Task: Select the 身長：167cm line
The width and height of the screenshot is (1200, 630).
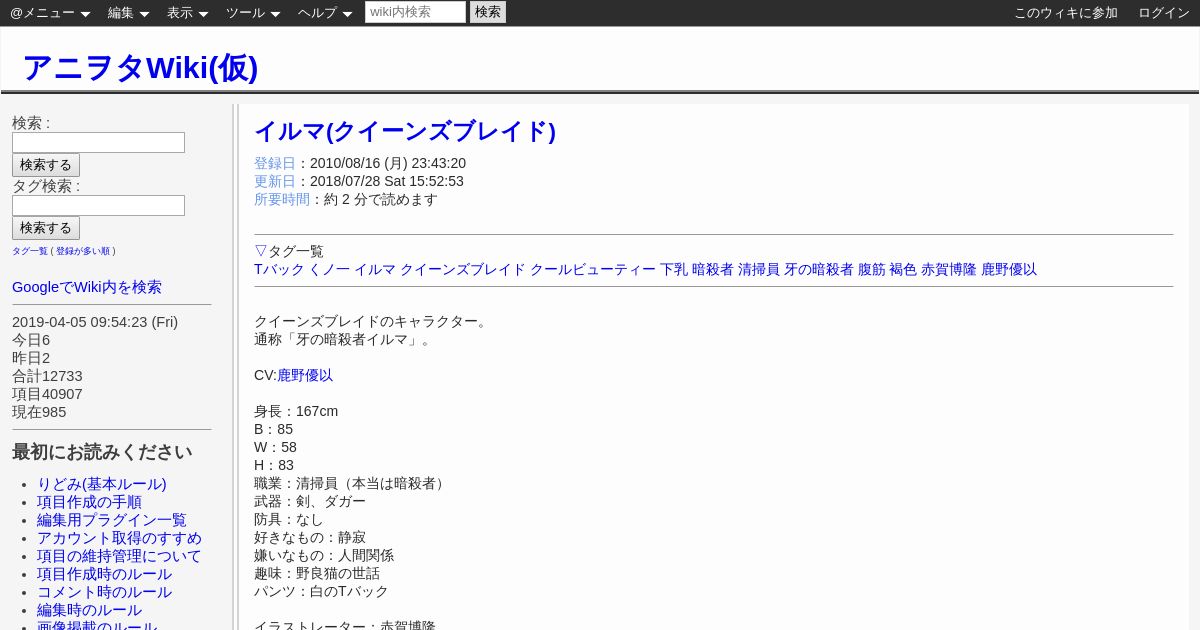Action: pos(296,411)
